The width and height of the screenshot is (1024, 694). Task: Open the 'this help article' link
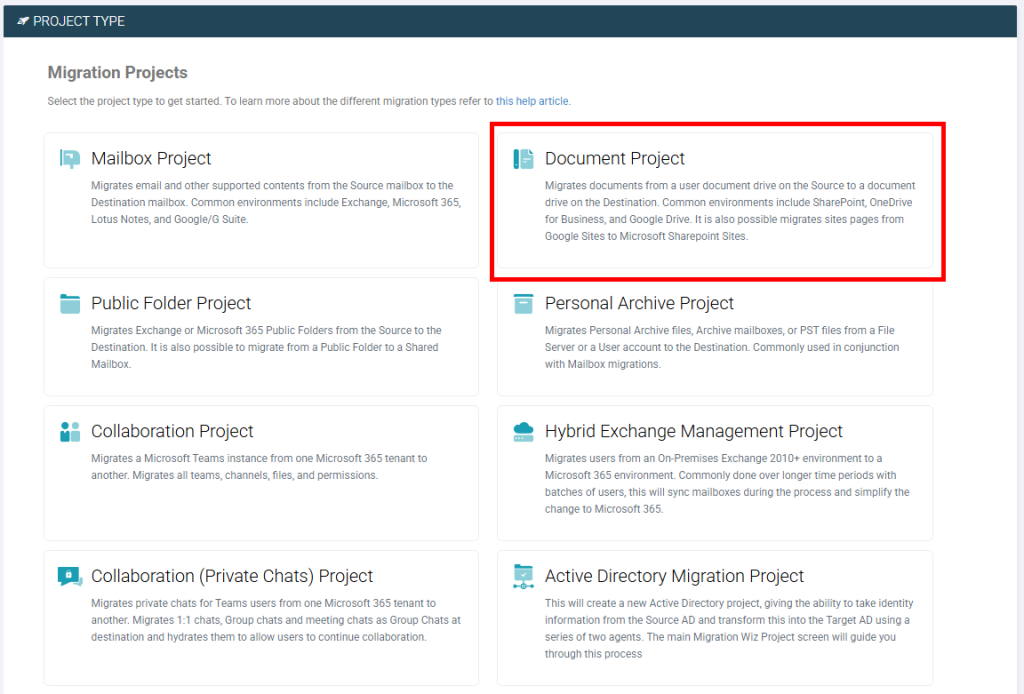[532, 101]
